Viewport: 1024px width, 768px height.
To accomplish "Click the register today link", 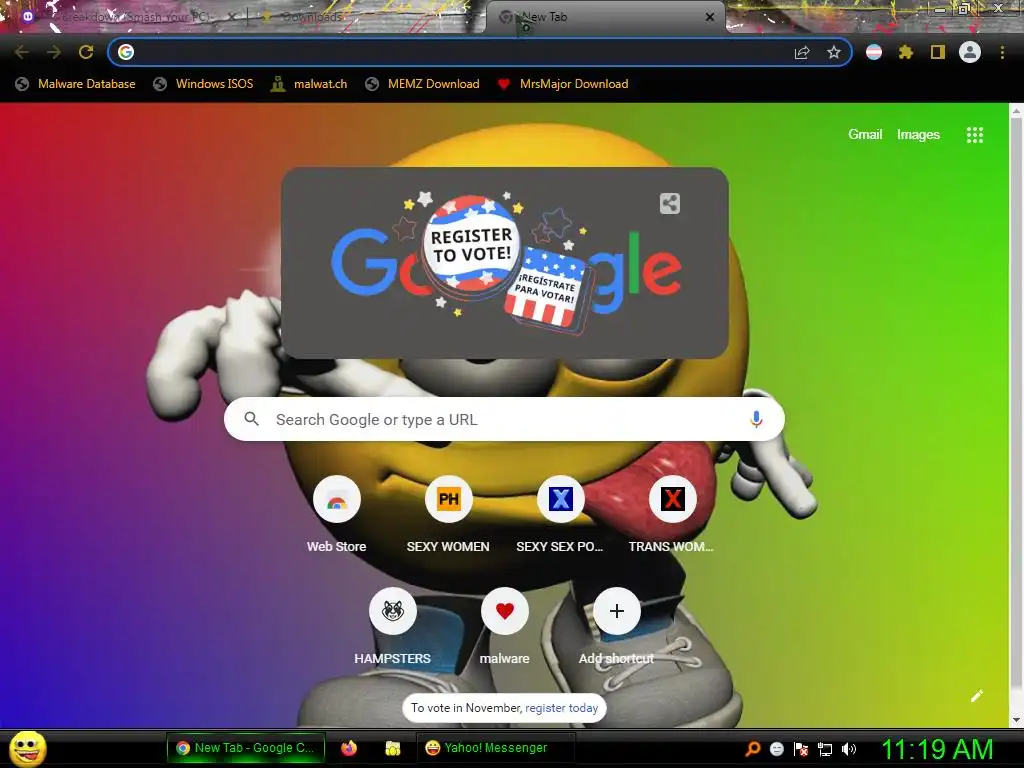I will (562, 708).
